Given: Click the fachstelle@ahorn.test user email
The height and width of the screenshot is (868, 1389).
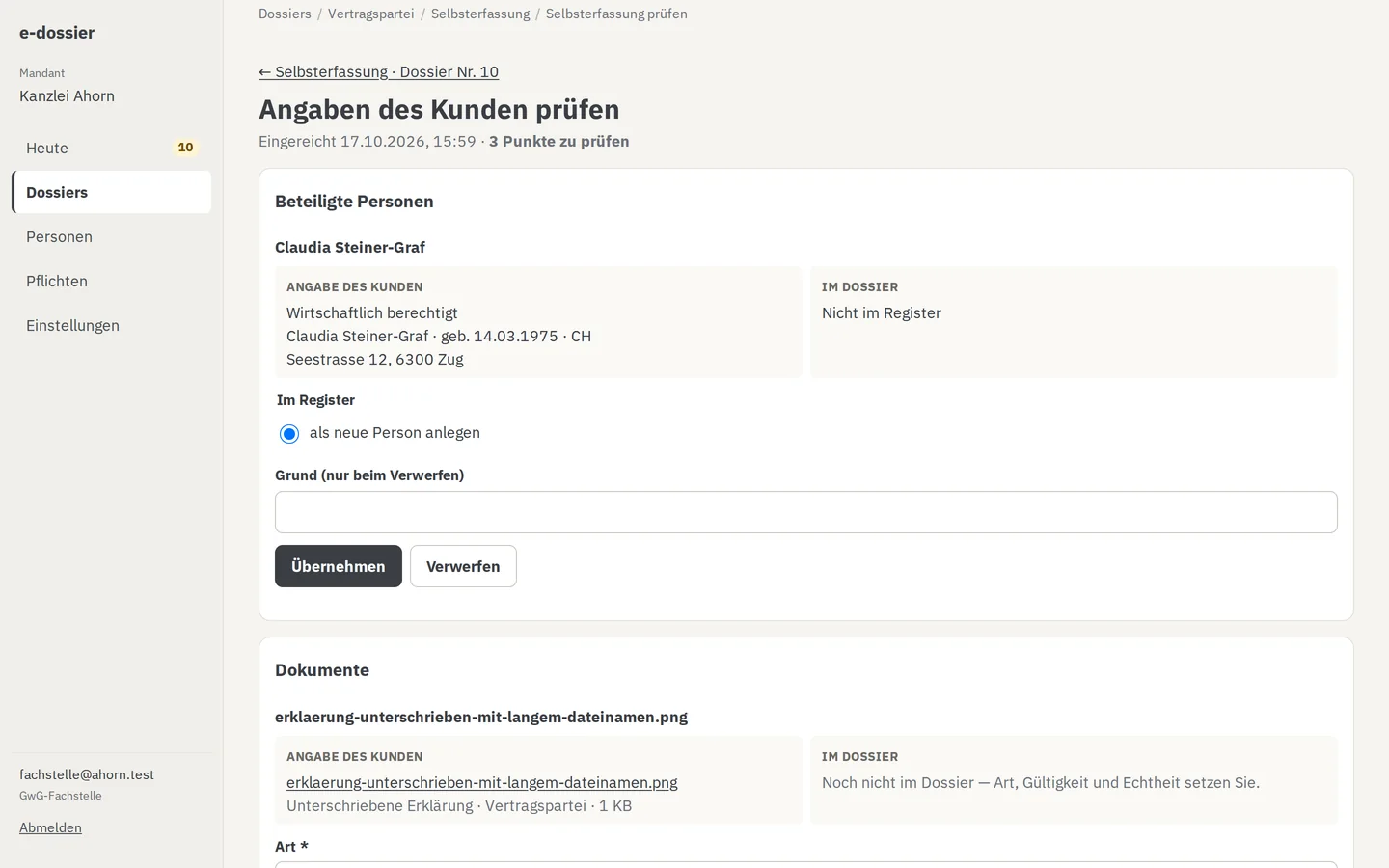Looking at the screenshot, I should (x=87, y=774).
